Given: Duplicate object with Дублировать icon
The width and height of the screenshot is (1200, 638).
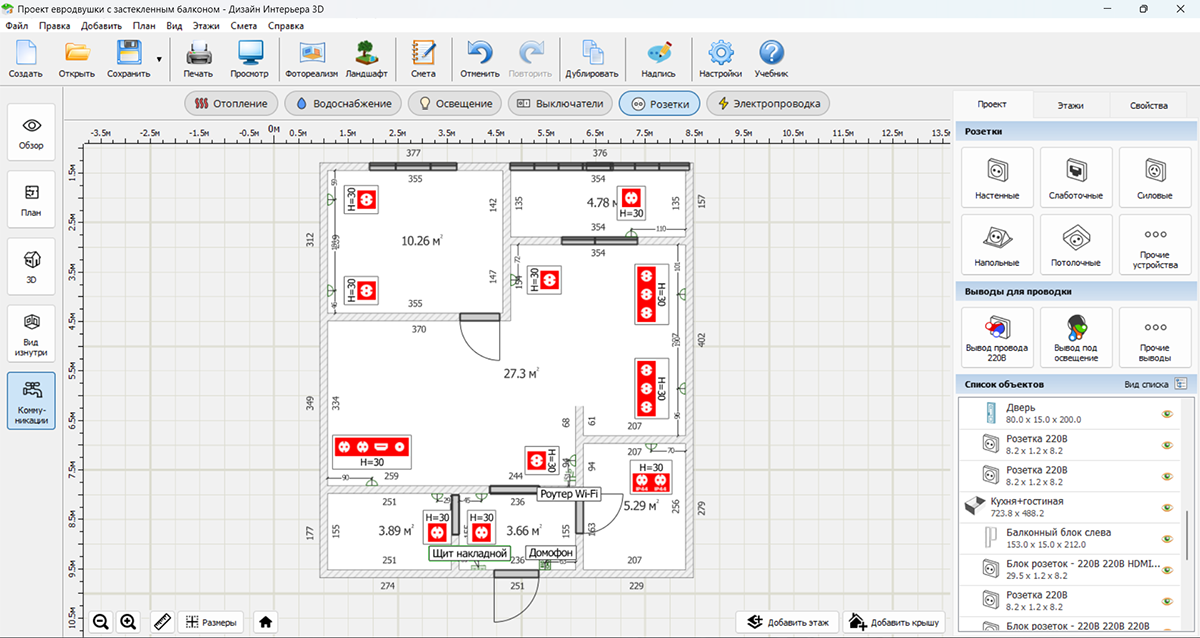Looking at the screenshot, I should [592, 59].
